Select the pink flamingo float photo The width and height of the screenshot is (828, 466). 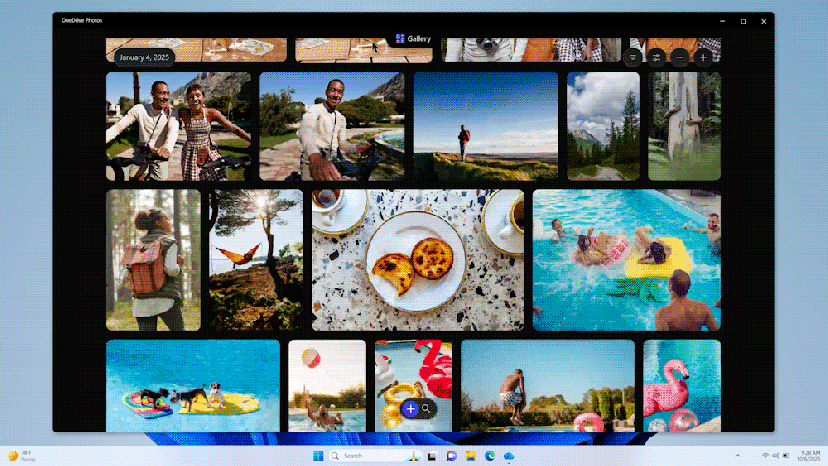click(681, 386)
